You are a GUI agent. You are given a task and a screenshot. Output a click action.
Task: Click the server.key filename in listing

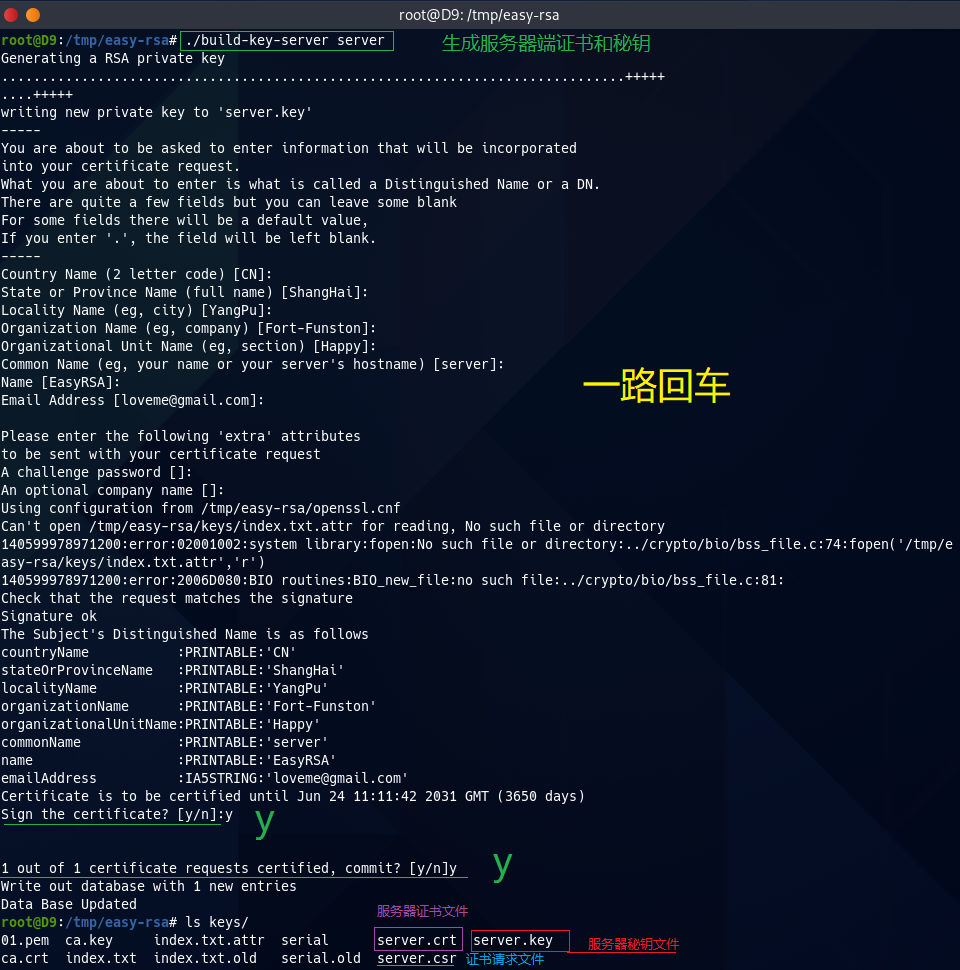(514, 940)
